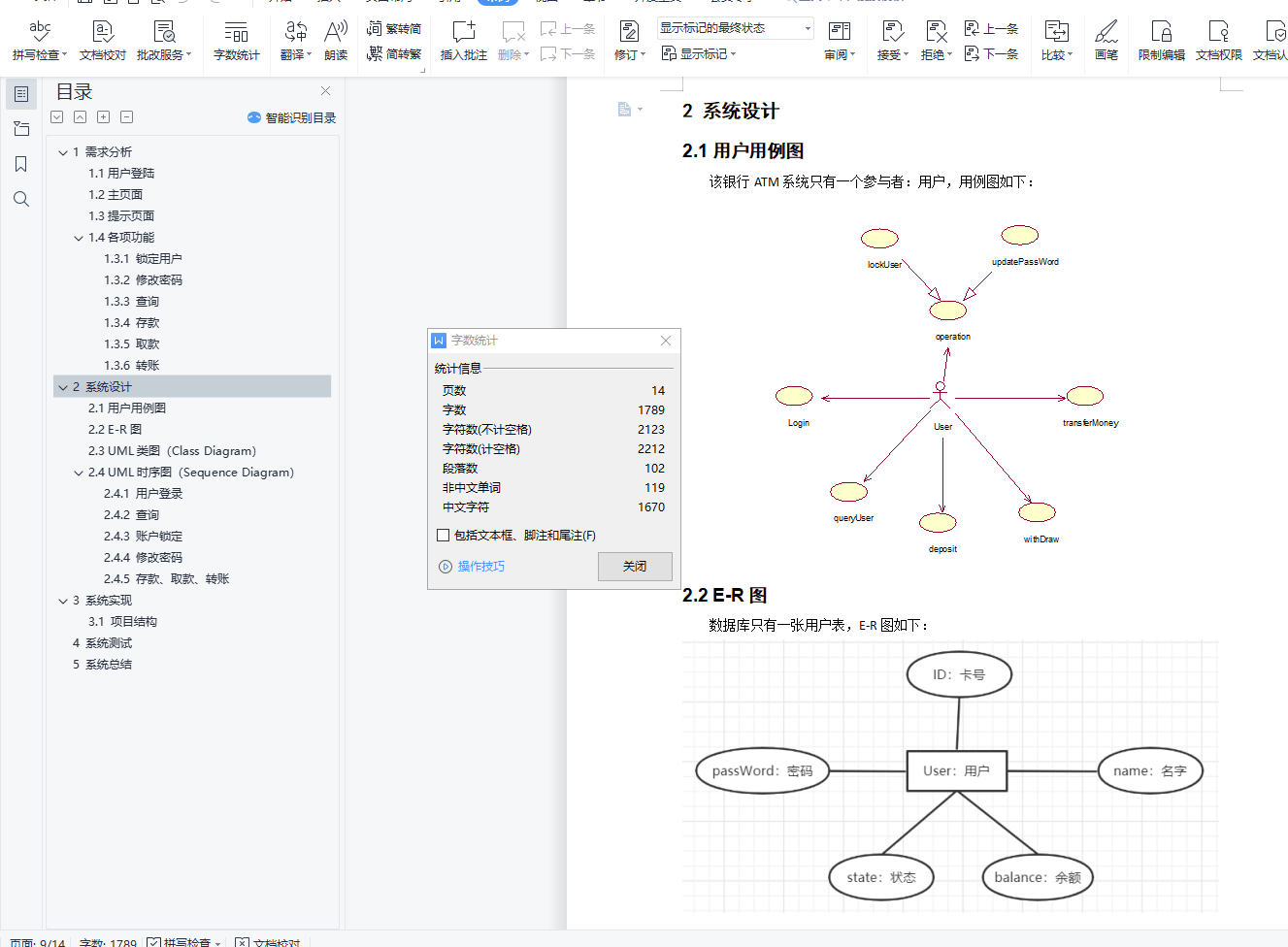1288x947 pixels.
Task: Start read aloud with 朗读
Action: coord(336,41)
